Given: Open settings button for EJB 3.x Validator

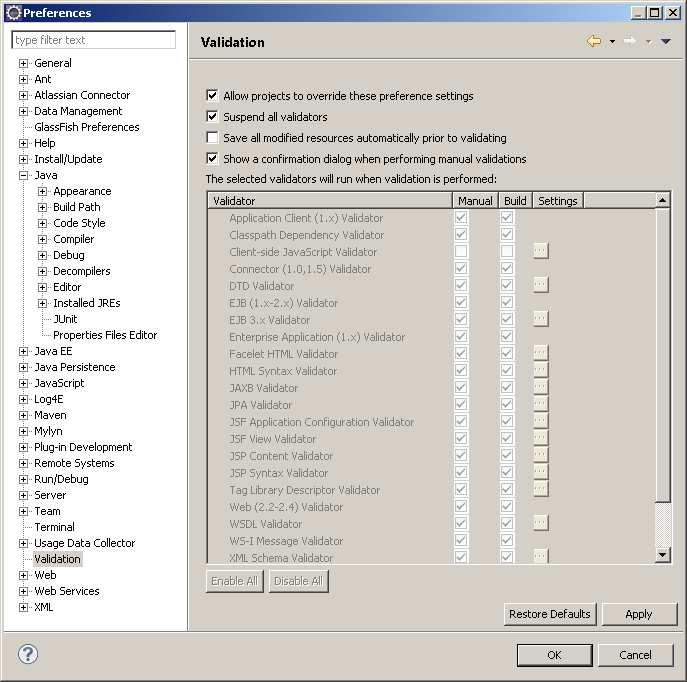Looking at the screenshot, I should coord(541,318).
